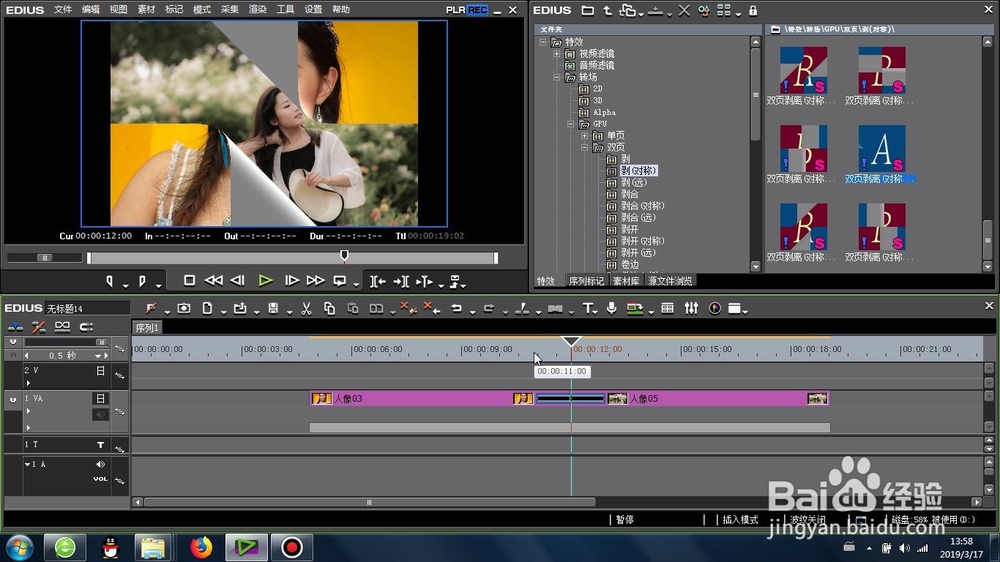Click the timeline horizontal scrollbar

coord(369,503)
